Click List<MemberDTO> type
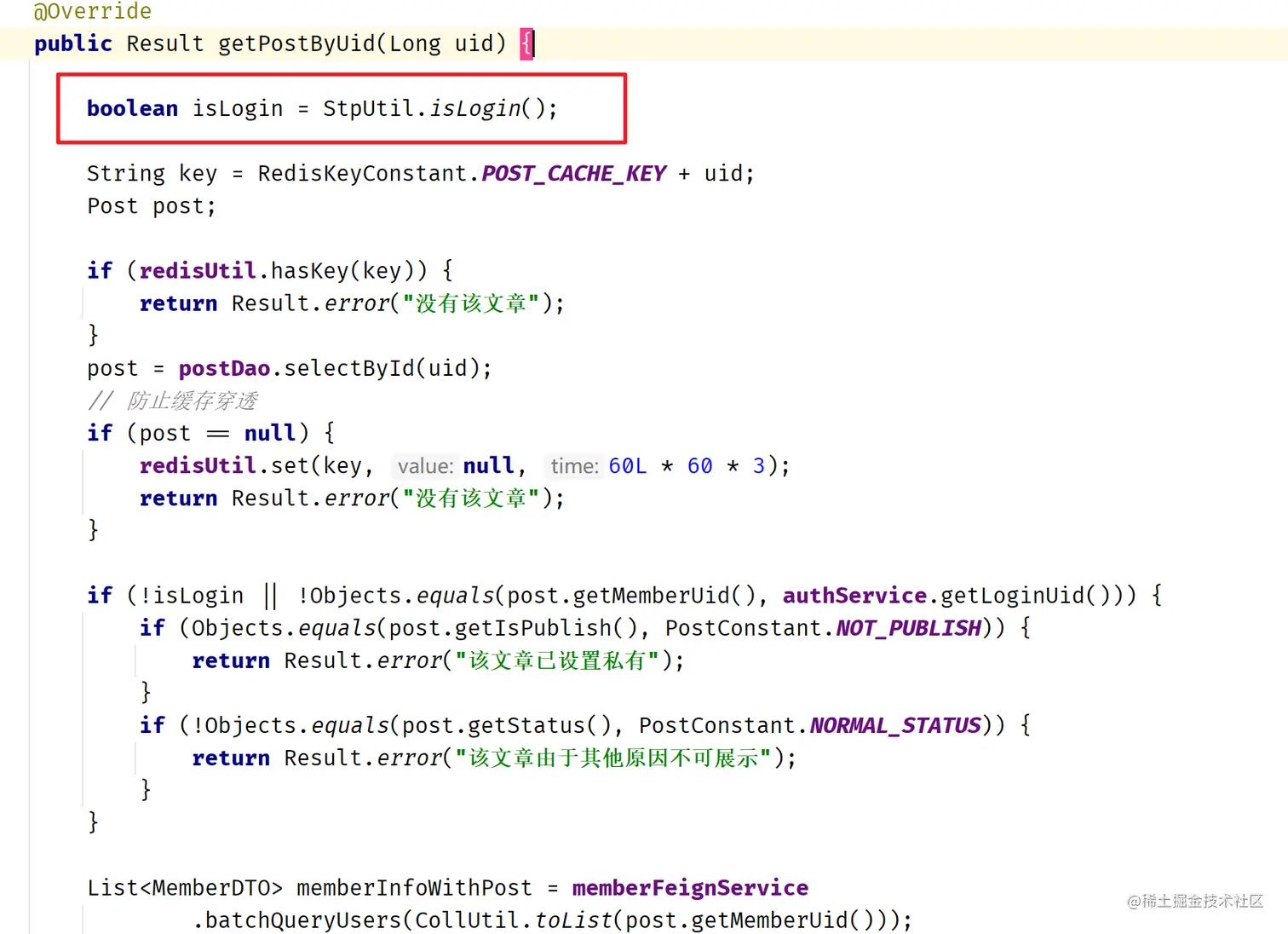The image size is (1288, 934). pos(184,888)
